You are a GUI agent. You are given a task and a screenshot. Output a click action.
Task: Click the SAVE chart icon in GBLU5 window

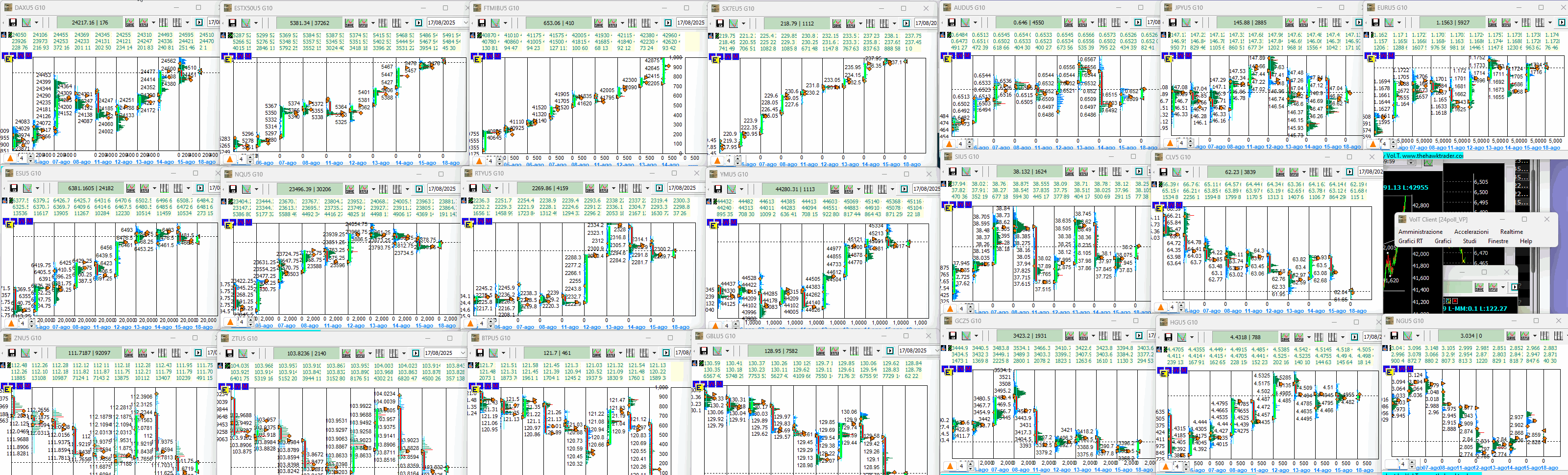coord(821,351)
